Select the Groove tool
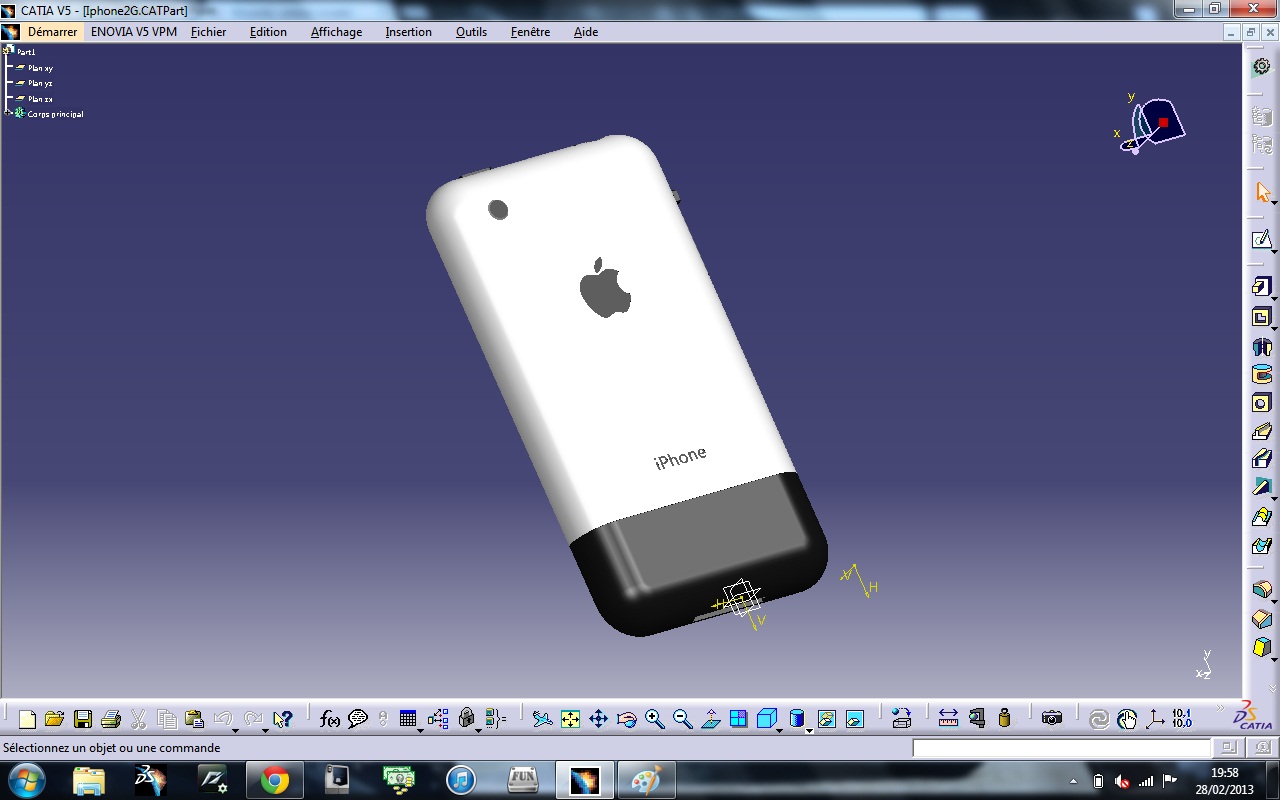This screenshot has width=1280, height=800. [x=1261, y=375]
